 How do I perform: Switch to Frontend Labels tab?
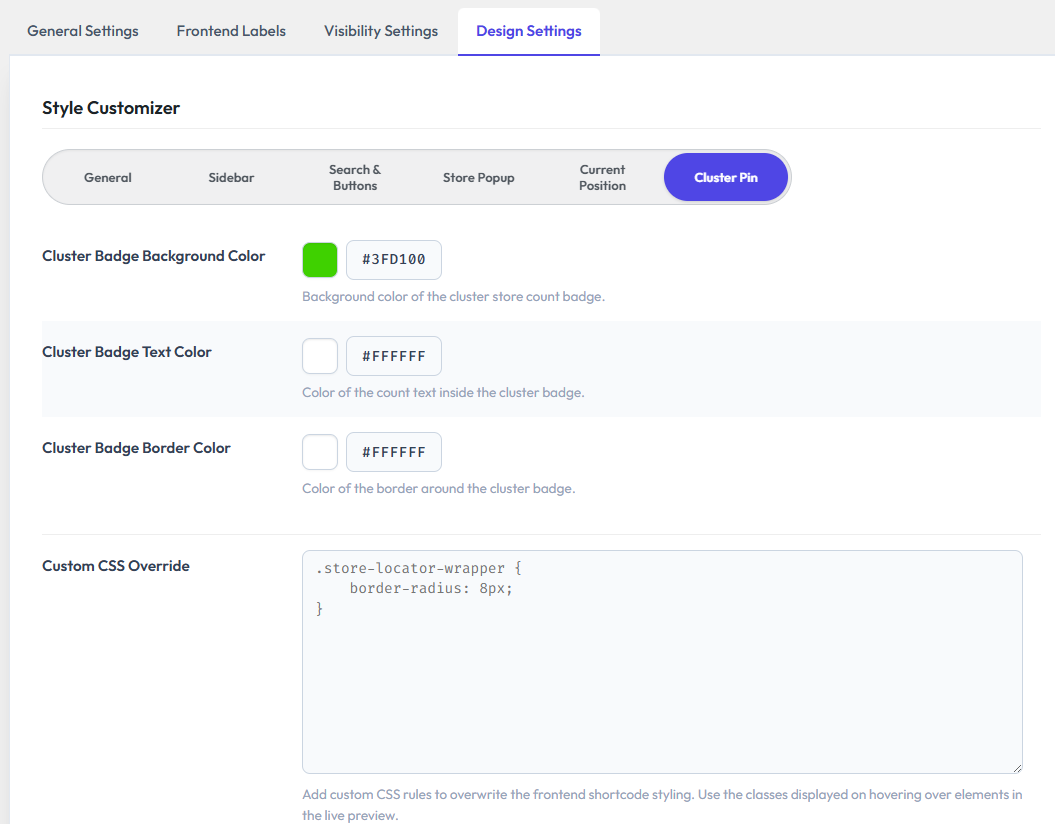point(231,31)
